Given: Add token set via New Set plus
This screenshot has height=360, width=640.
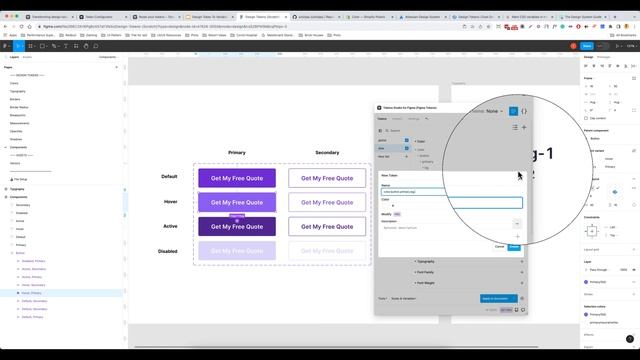Looking at the screenshot, I should (x=406, y=156).
